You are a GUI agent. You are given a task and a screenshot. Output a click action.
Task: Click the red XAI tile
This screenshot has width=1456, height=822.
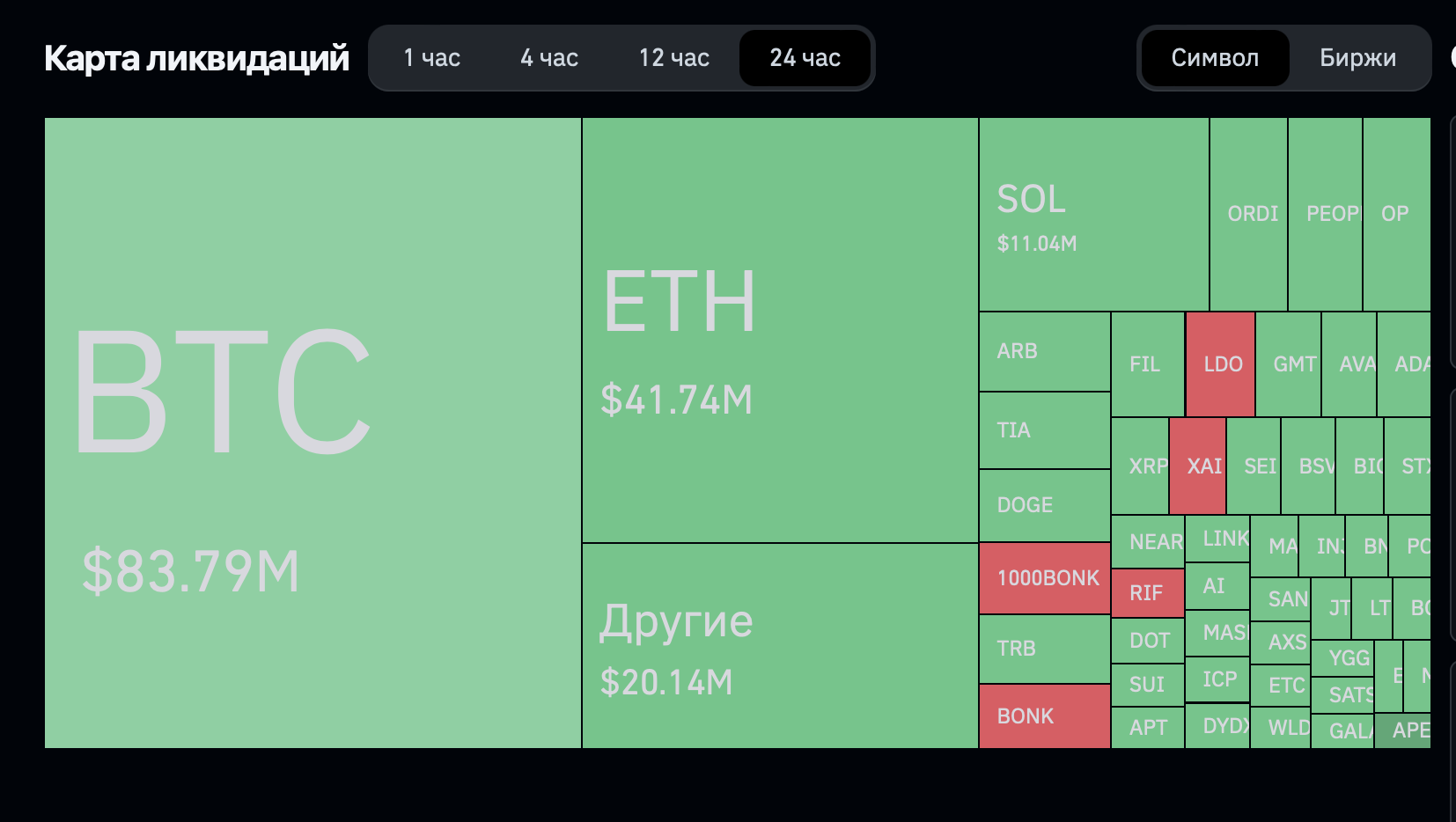click(x=1197, y=466)
